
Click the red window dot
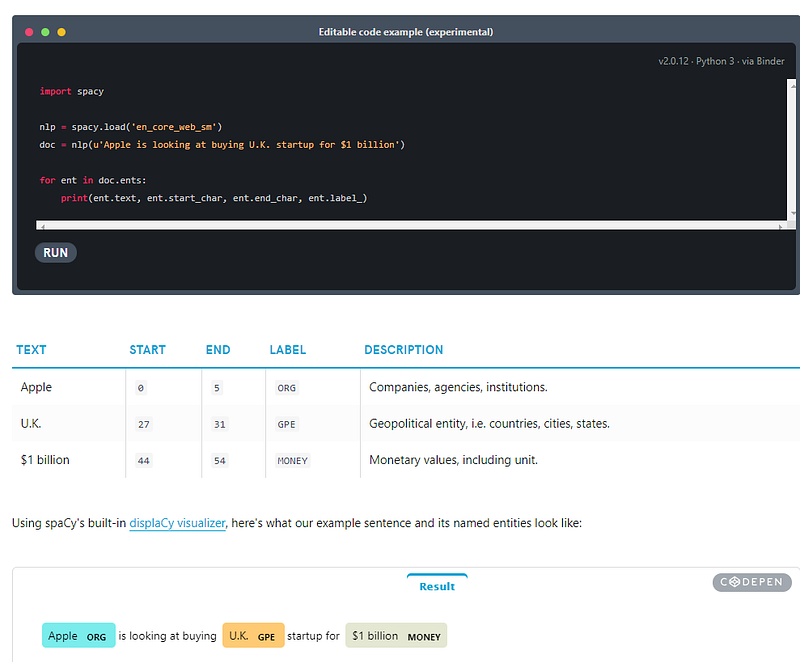pyautogui.click(x=29, y=32)
